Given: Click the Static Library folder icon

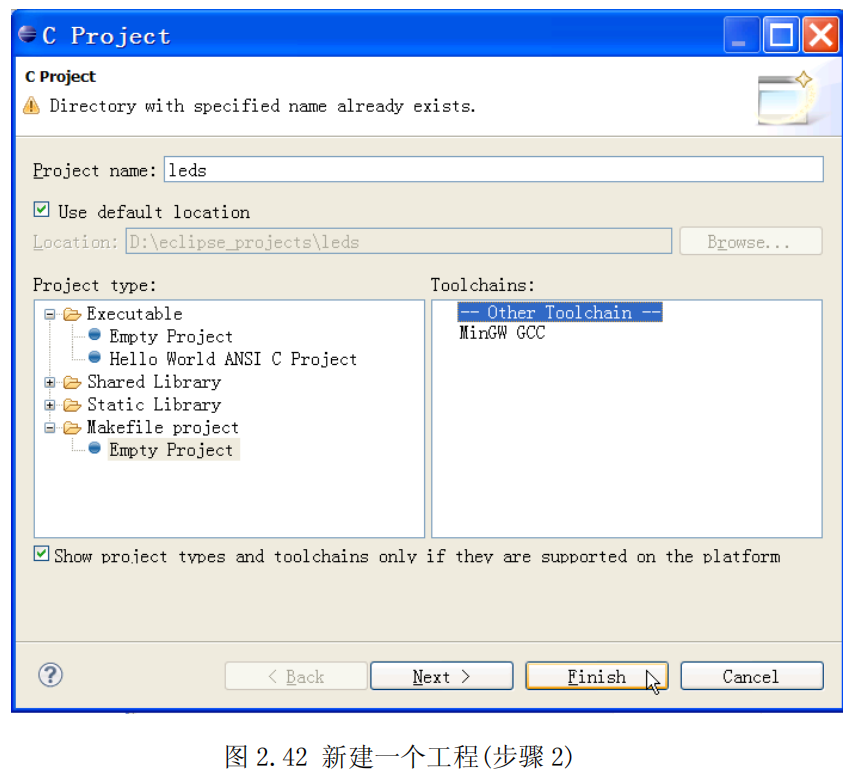Looking at the screenshot, I should click(x=71, y=404).
